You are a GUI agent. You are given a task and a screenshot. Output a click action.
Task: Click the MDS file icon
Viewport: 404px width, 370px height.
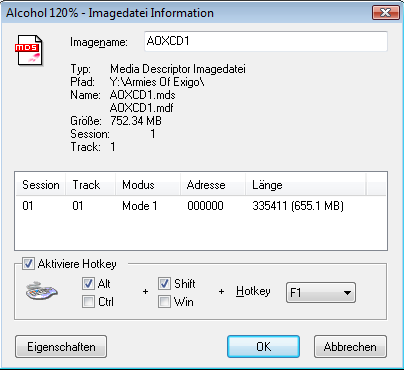coord(29,50)
